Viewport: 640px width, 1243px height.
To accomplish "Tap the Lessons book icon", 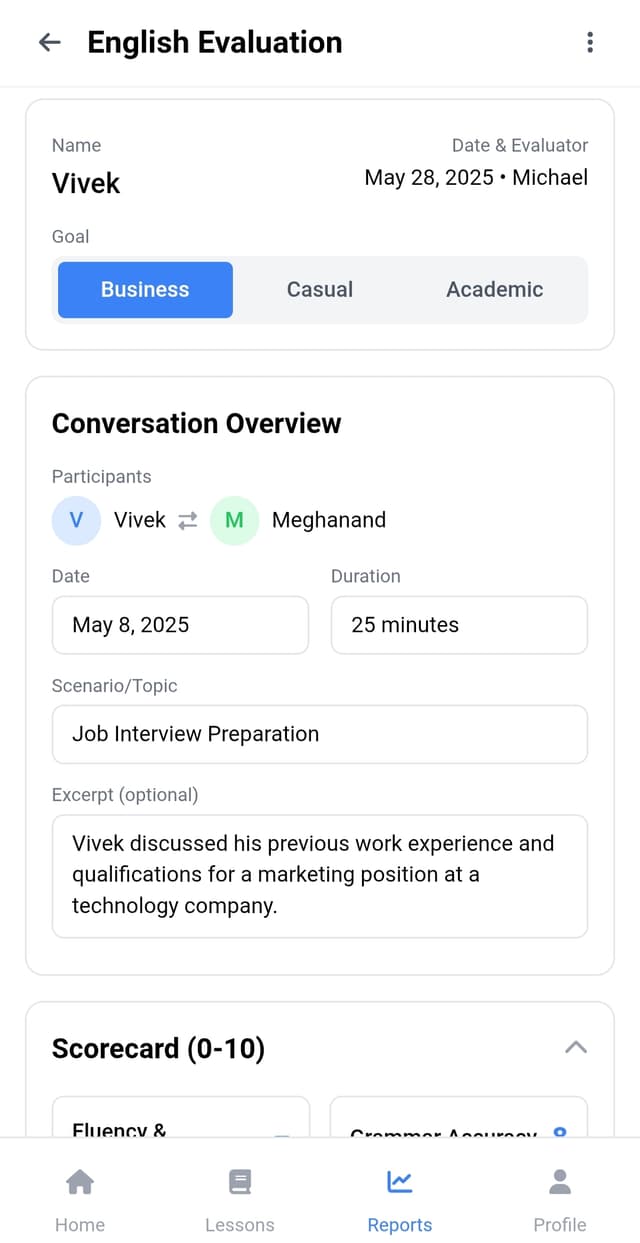I will pos(240,1182).
